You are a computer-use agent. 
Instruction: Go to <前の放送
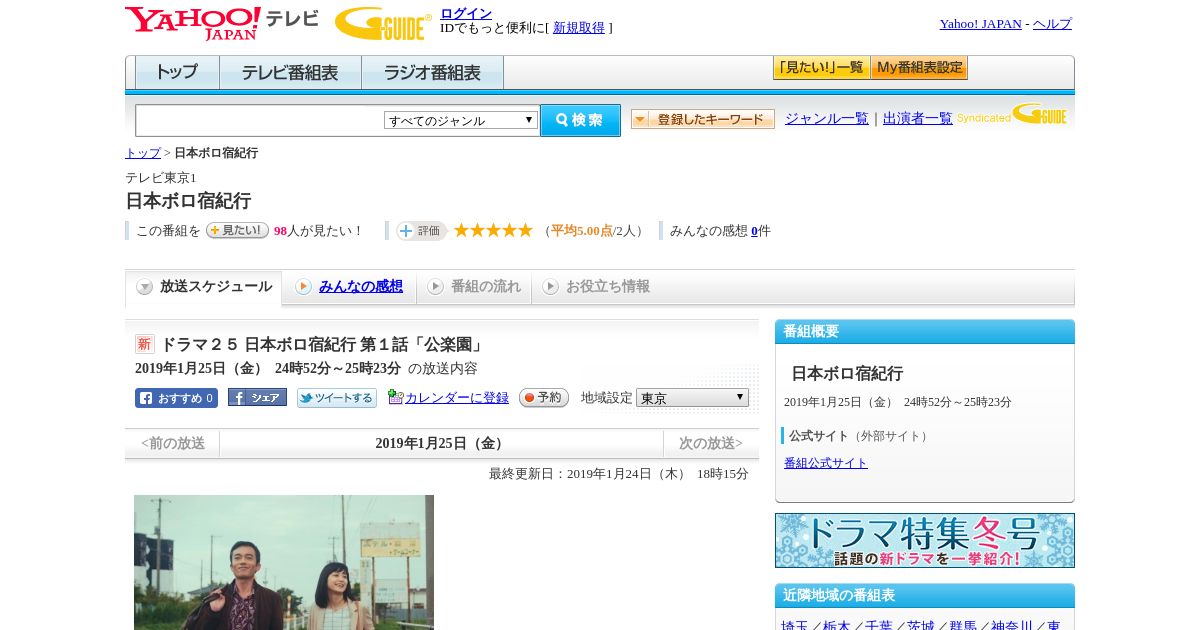tap(173, 443)
